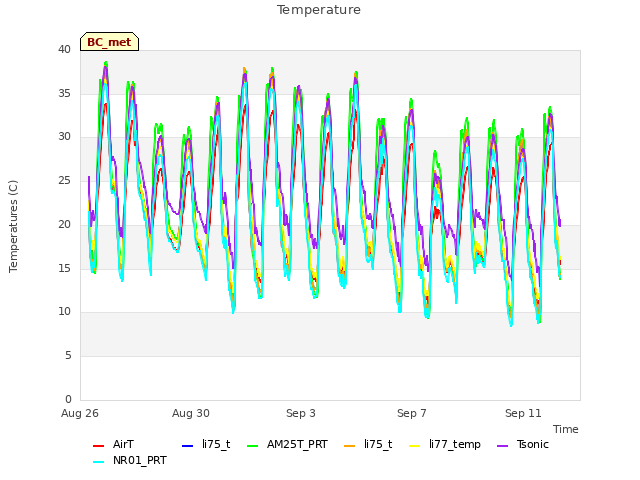Click the Sep 3 x-axis tick label
The height and width of the screenshot is (480, 640).
[x=301, y=413]
